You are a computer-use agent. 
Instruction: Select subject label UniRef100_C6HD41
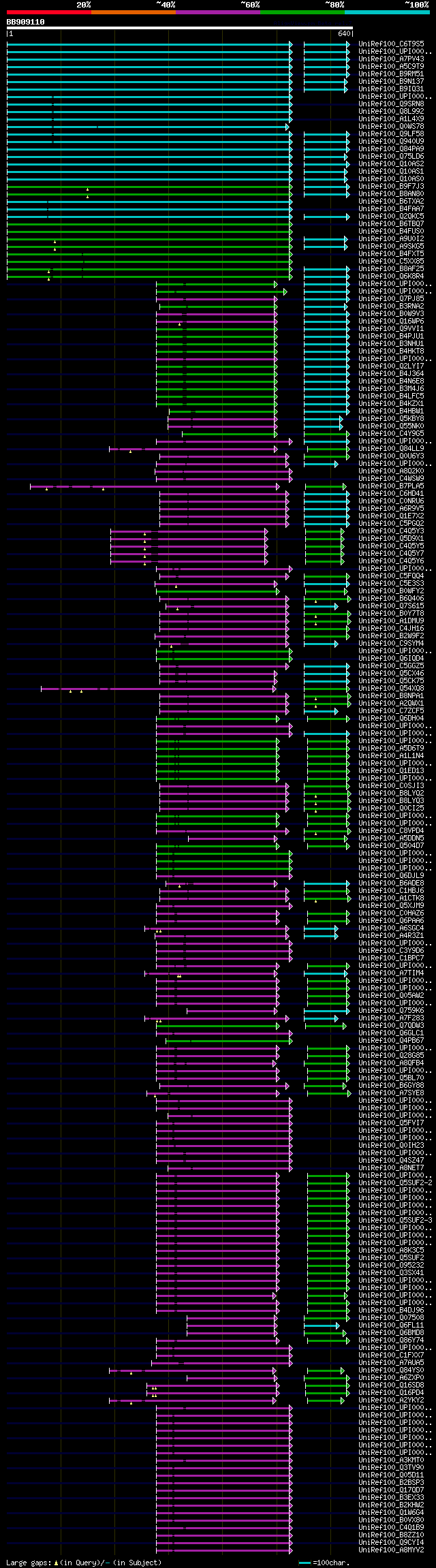(x=391, y=493)
